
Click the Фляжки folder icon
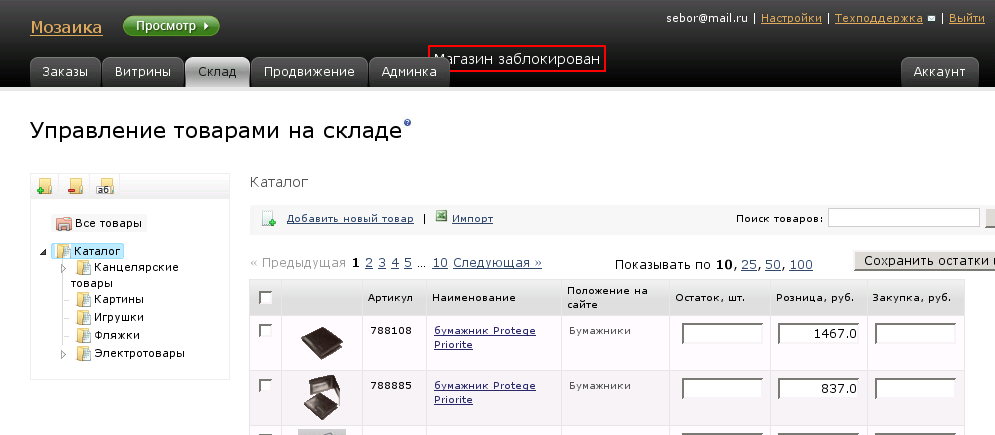coord(84,335)
